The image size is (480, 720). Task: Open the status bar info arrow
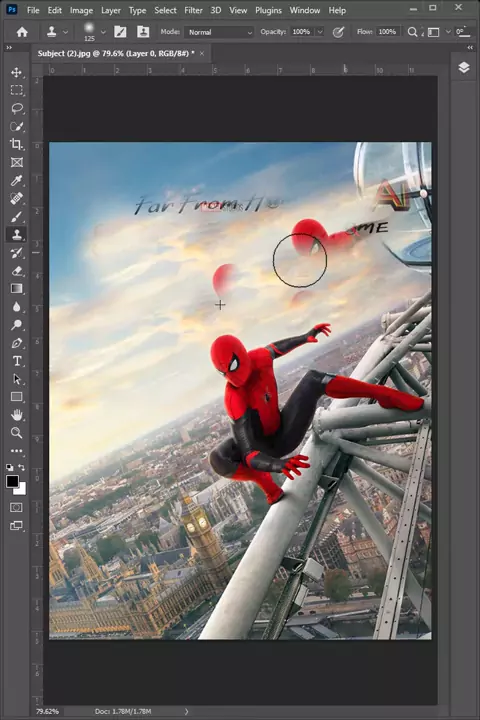point(186,711)
